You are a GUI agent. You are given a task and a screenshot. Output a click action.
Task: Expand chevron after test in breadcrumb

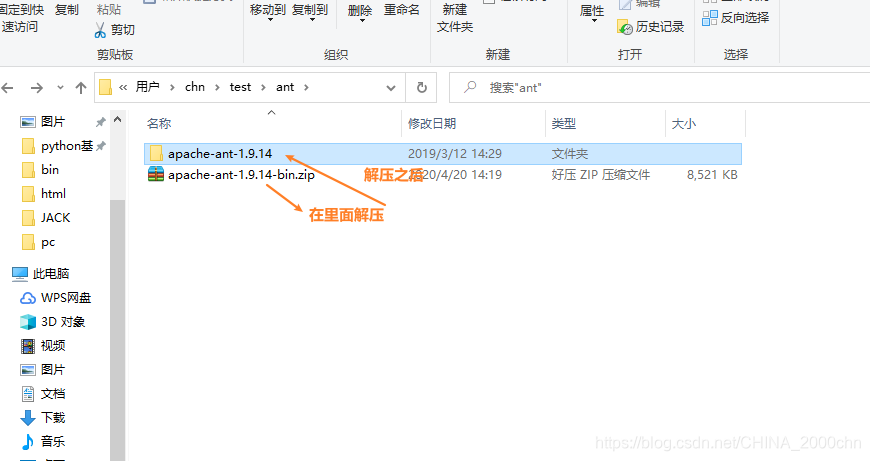(263, 87)
